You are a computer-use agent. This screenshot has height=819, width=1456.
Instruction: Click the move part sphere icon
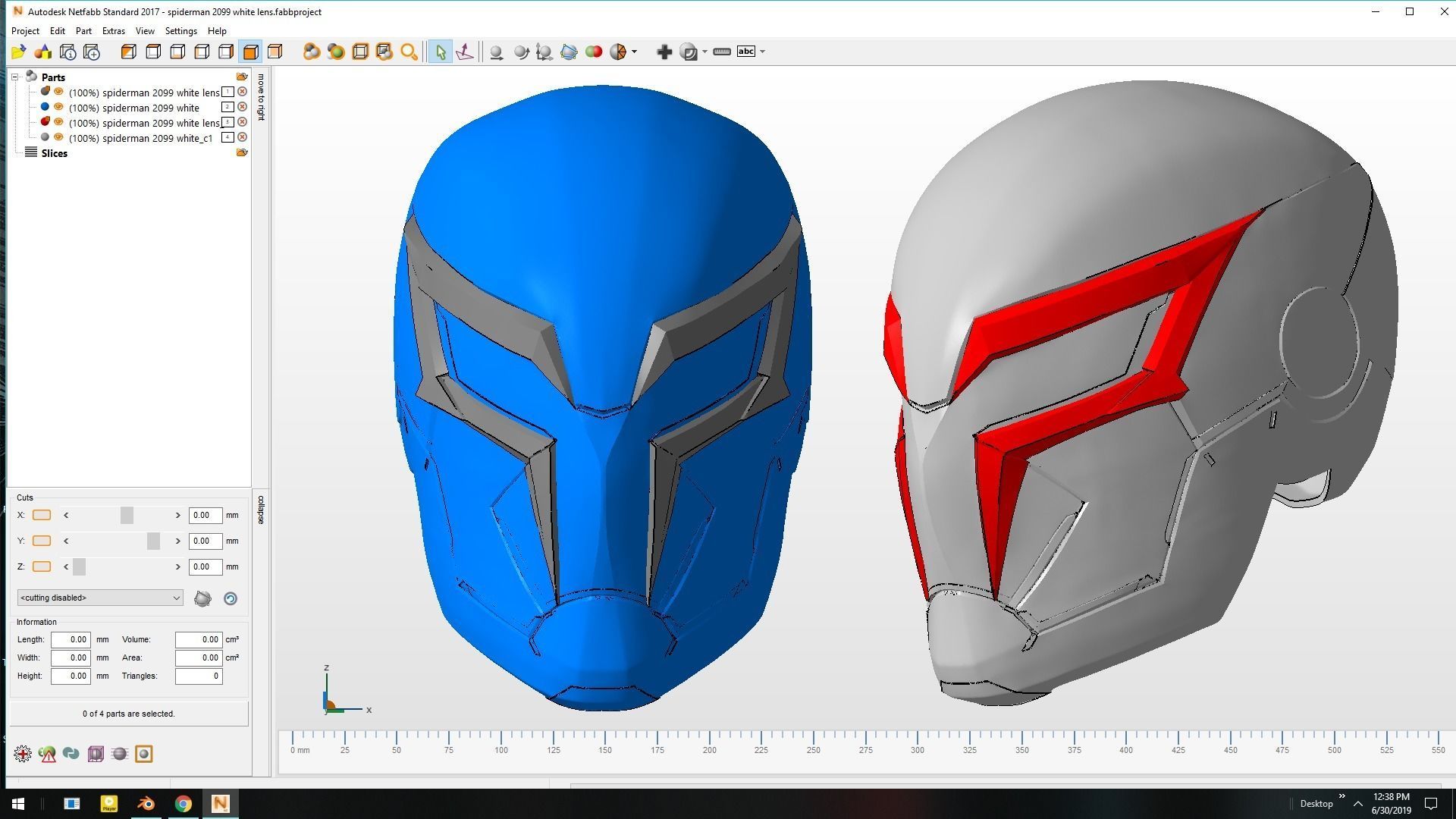coord(496,52)
